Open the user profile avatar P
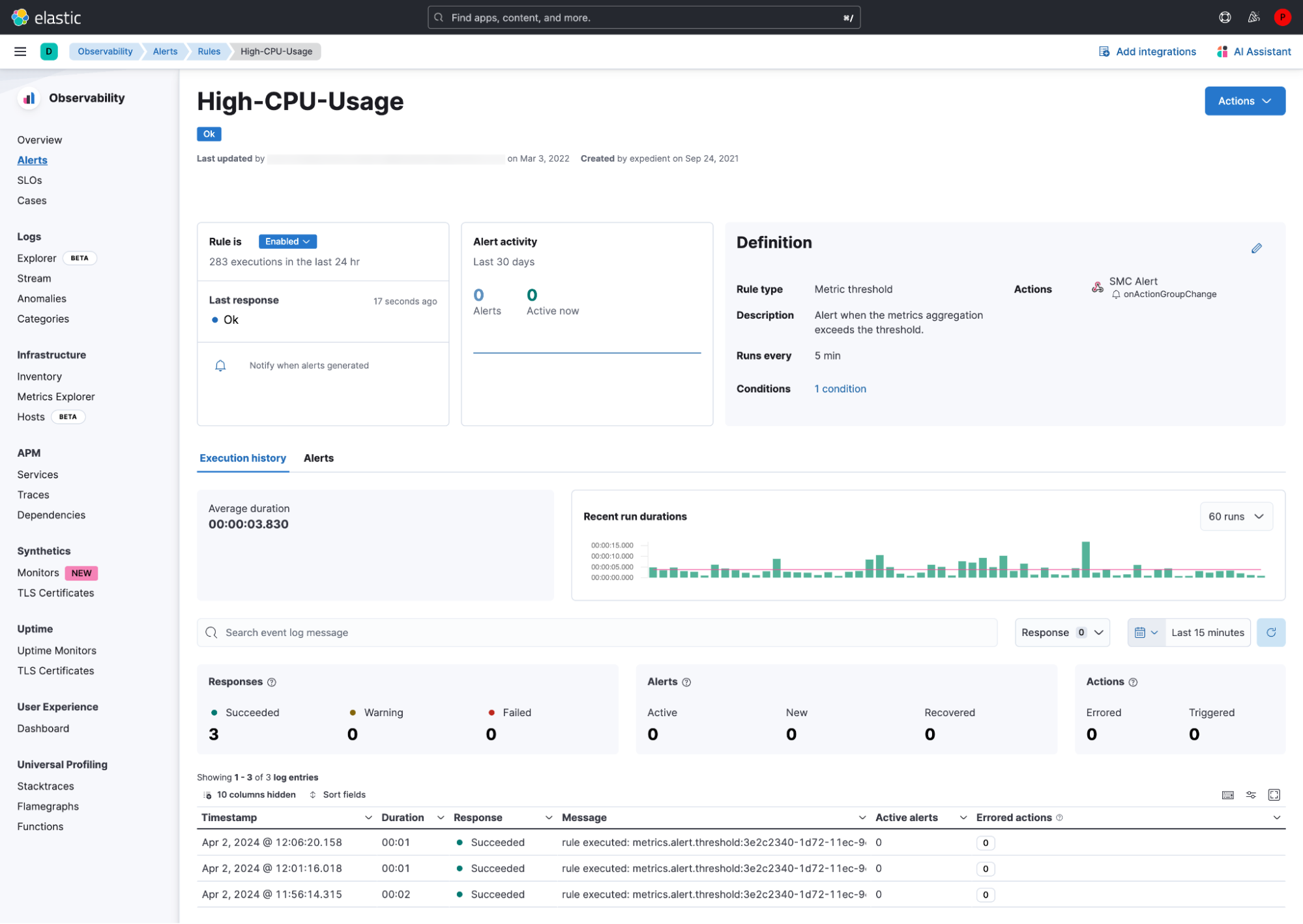The height and width of the screenshot is (924, 1303). pyautogui.click(x=1282, y=18)
